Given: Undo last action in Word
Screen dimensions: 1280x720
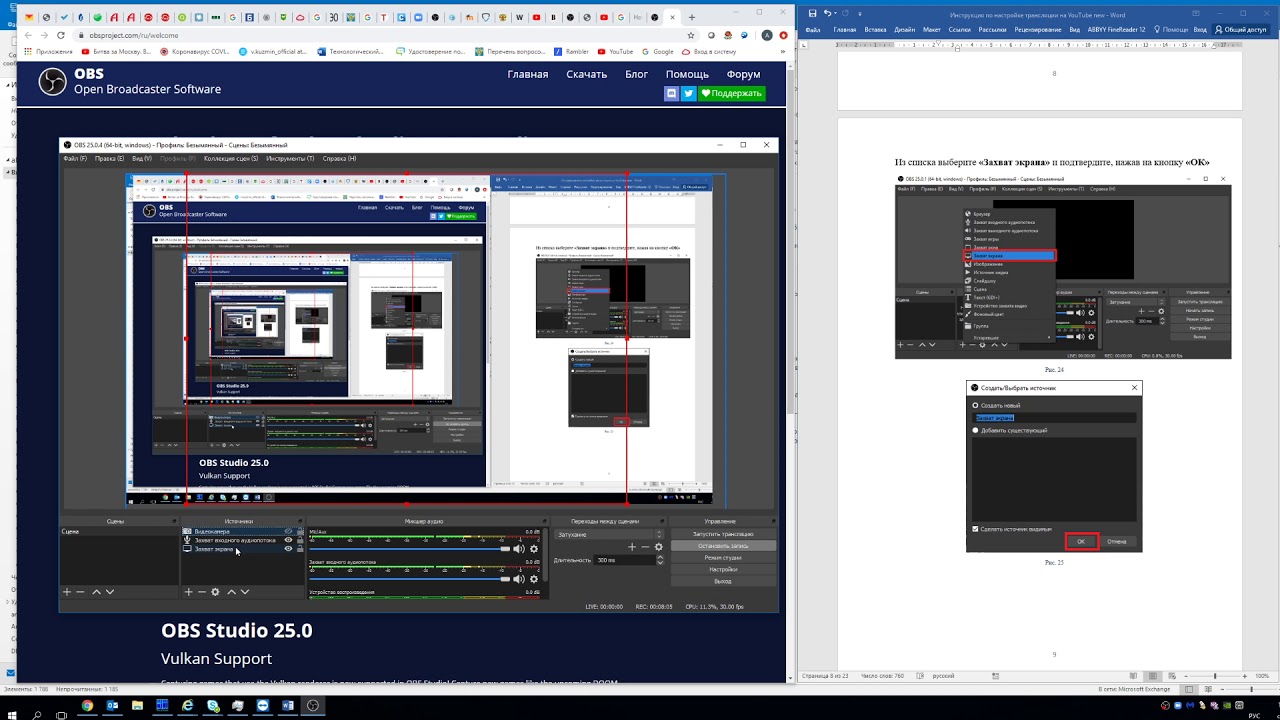Looking at the screenshot, I should click(828, 13).
